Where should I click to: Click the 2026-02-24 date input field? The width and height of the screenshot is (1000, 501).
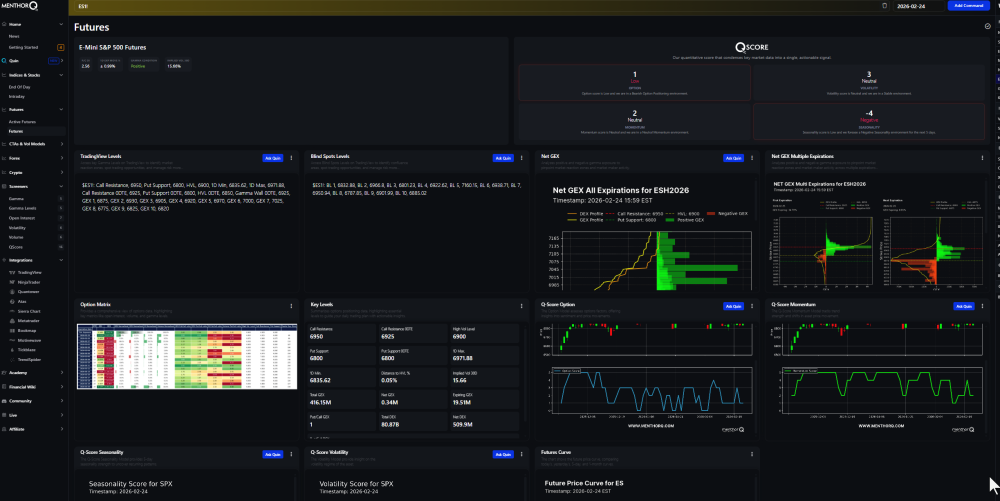(x=914, y=6)
